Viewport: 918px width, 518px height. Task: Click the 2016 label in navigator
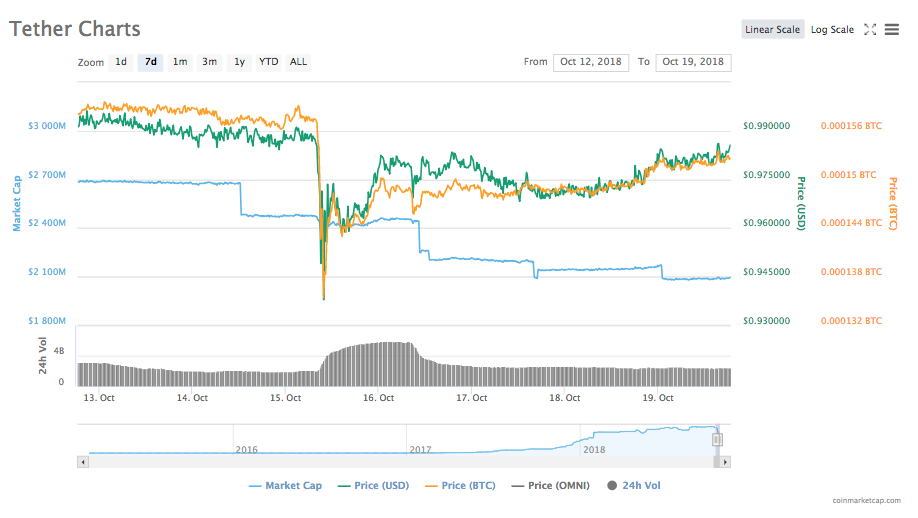[246, 450]
